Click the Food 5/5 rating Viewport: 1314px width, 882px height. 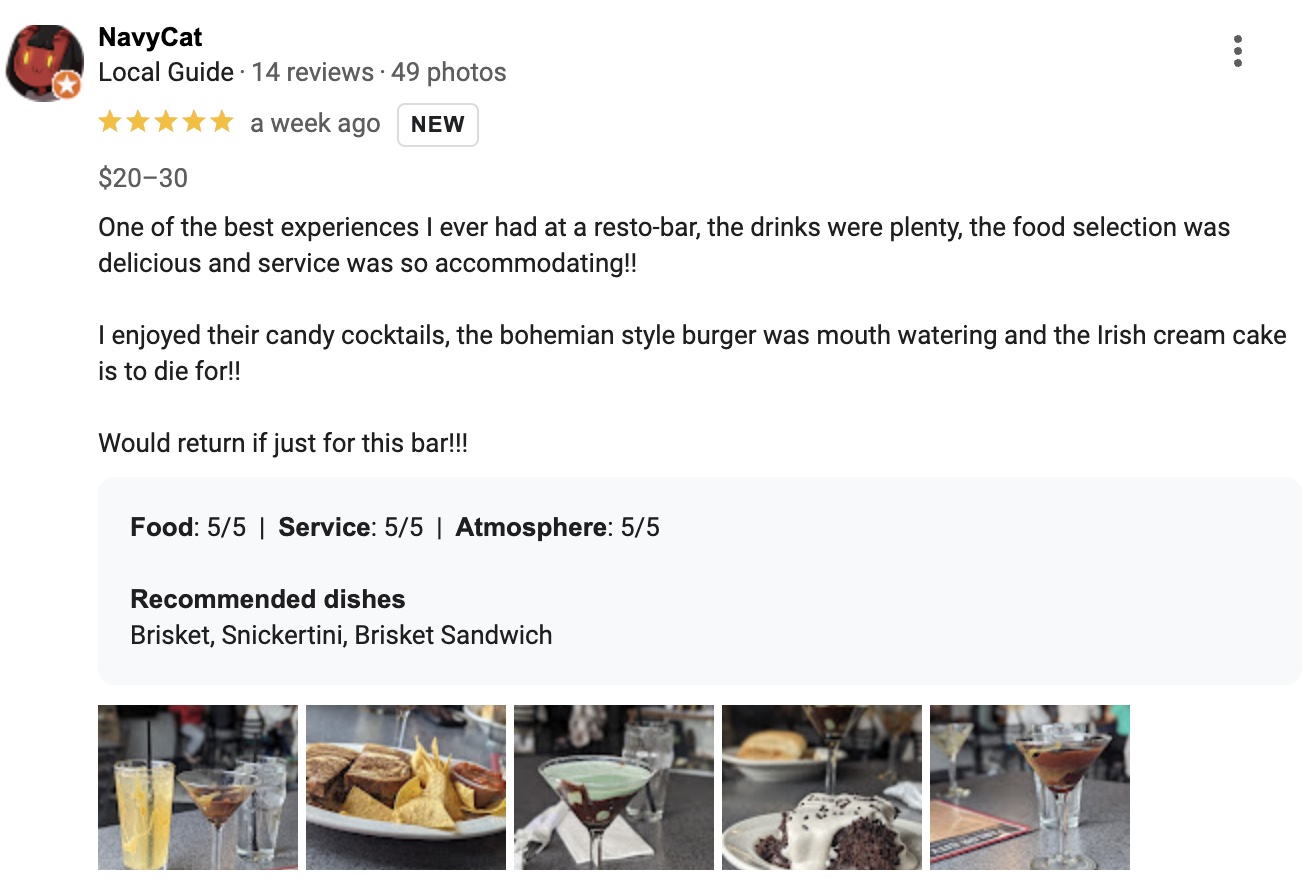(x=188, y=528)
